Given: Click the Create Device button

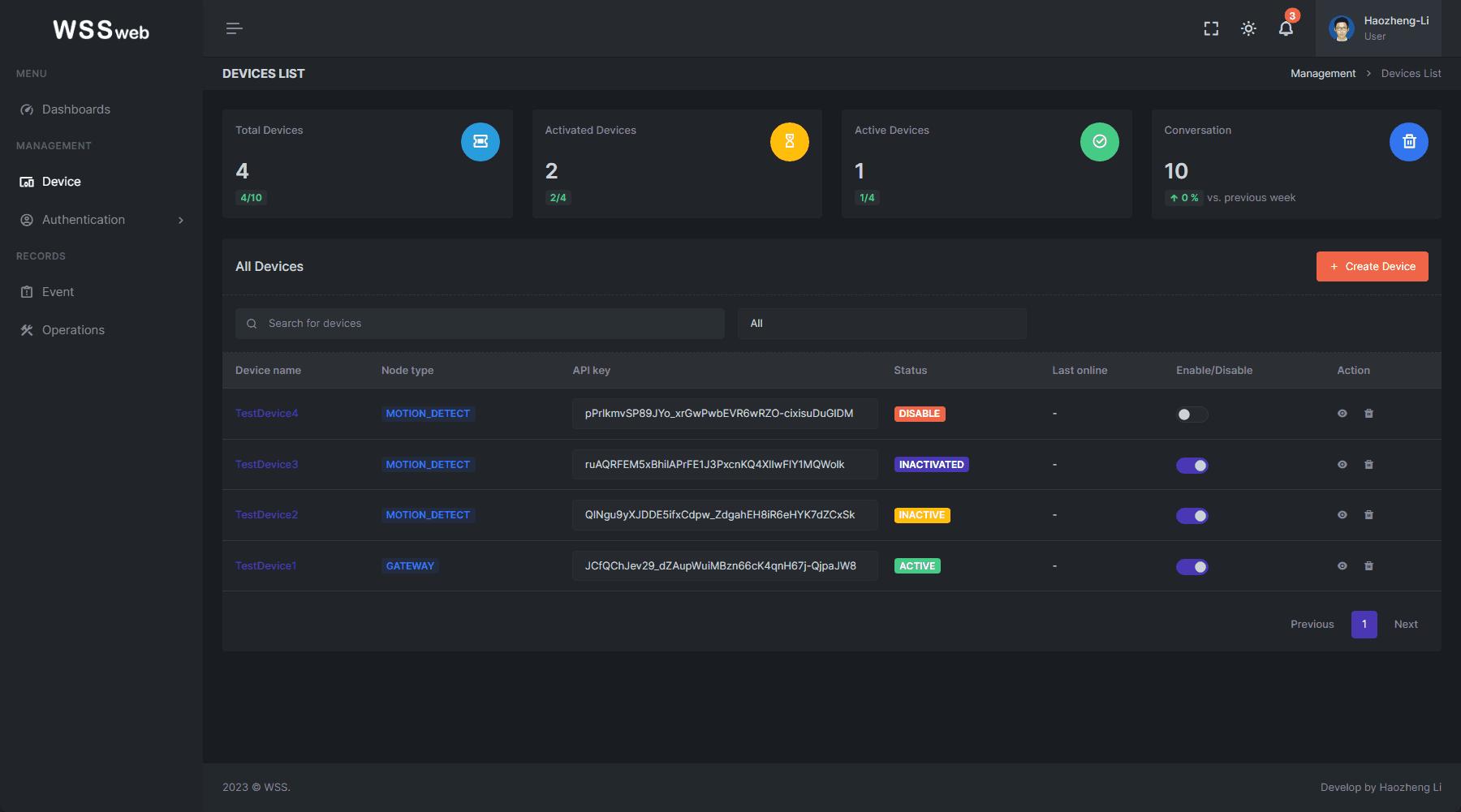Looking at the screenshot, I should point(1373,266).
